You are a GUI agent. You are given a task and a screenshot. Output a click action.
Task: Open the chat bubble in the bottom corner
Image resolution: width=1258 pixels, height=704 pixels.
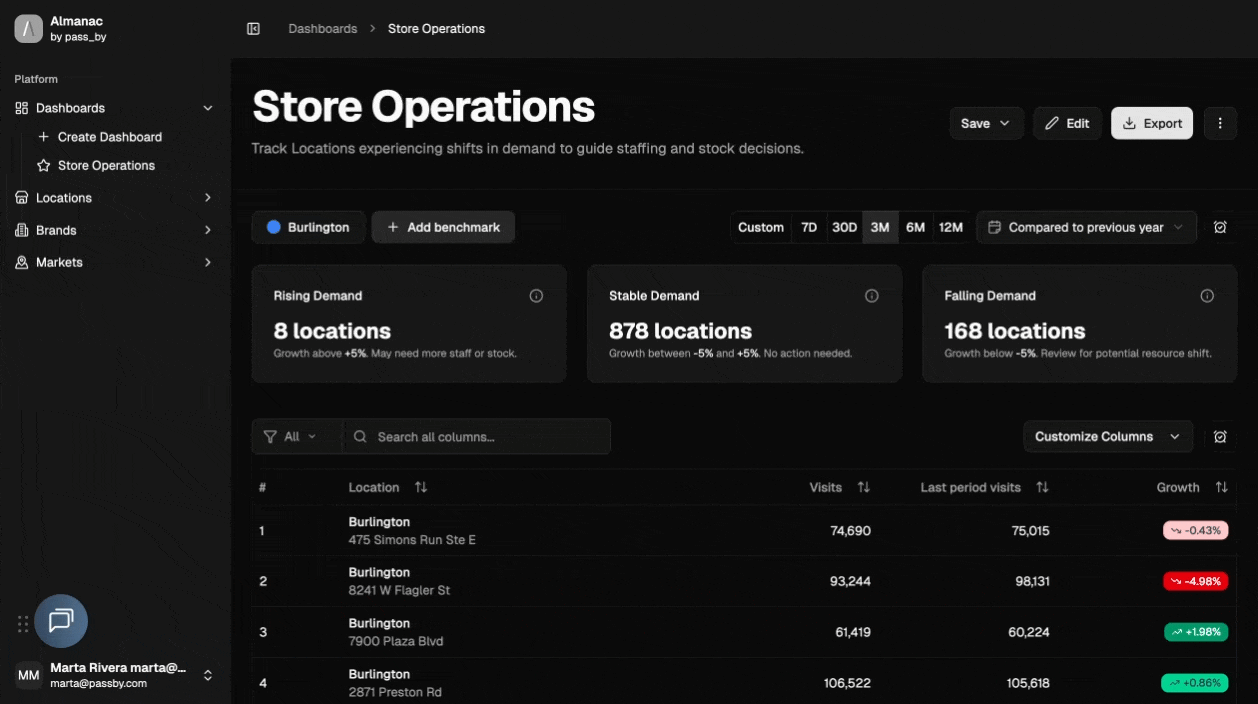coord(61,621)
